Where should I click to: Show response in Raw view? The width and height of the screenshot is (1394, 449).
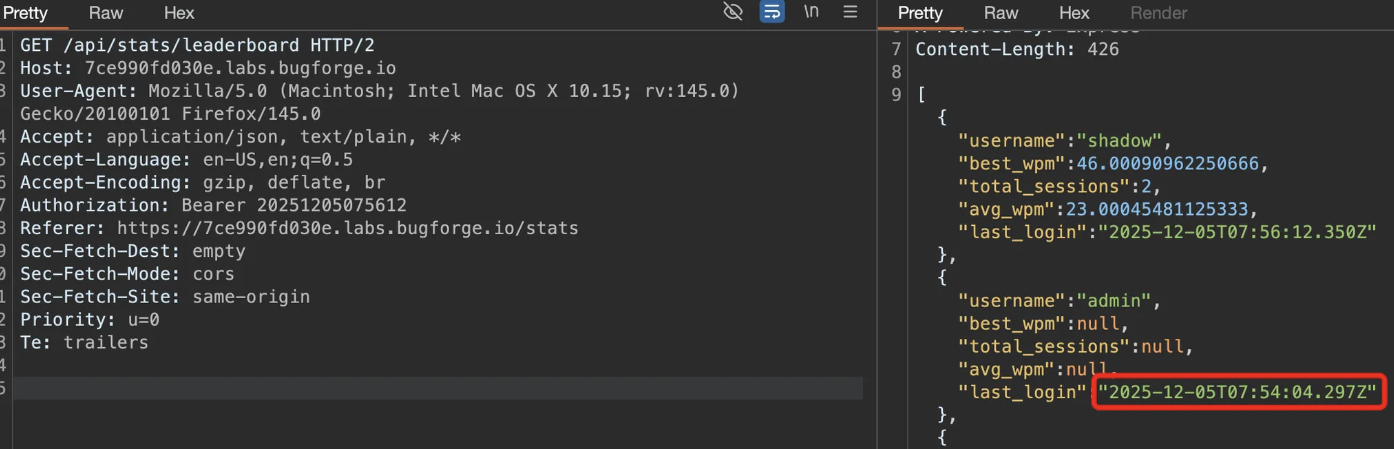1001,13
